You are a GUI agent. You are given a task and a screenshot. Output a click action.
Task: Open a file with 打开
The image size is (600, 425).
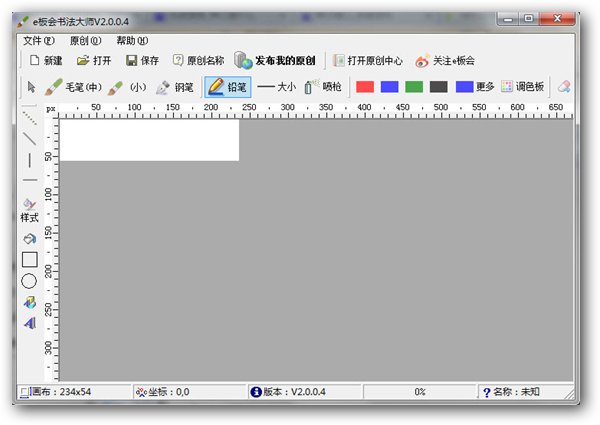click(94, 60)
